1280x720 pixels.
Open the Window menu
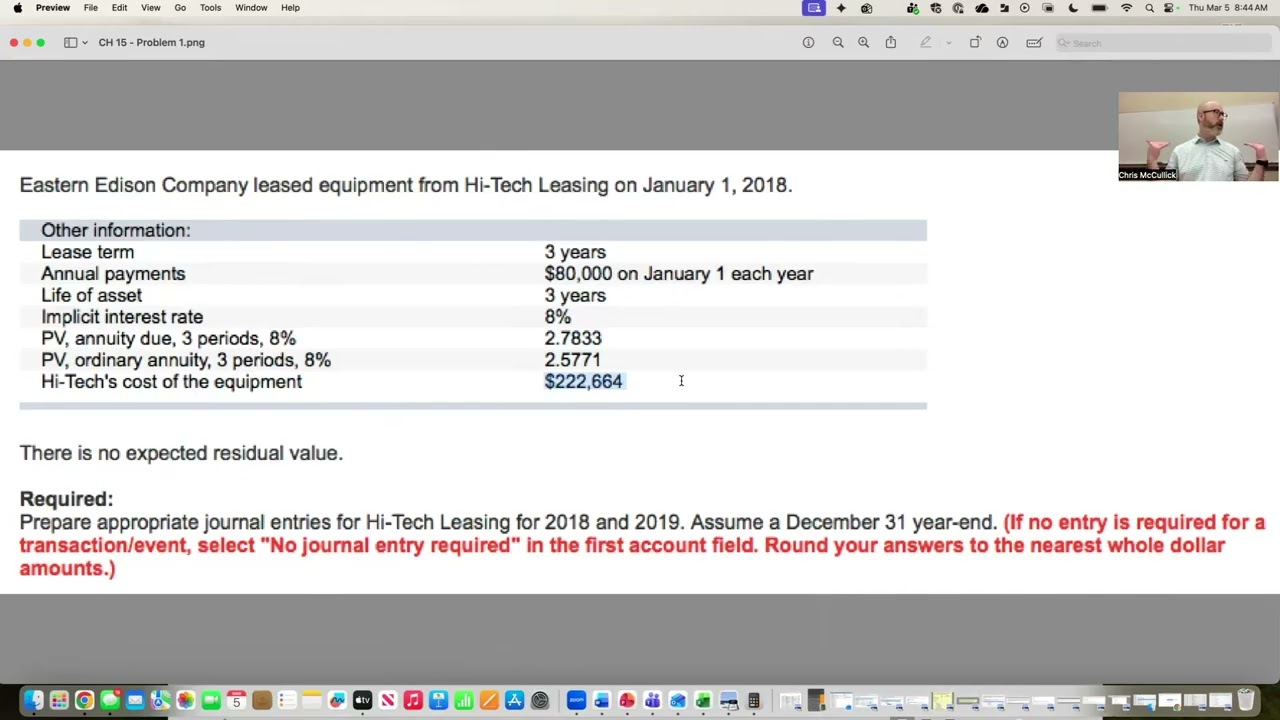[x=251, y=8]
